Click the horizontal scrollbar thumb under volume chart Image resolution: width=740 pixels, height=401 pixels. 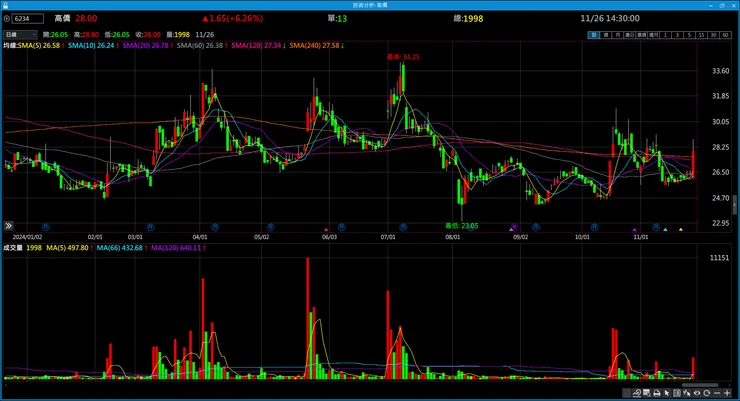coord(700,385)
